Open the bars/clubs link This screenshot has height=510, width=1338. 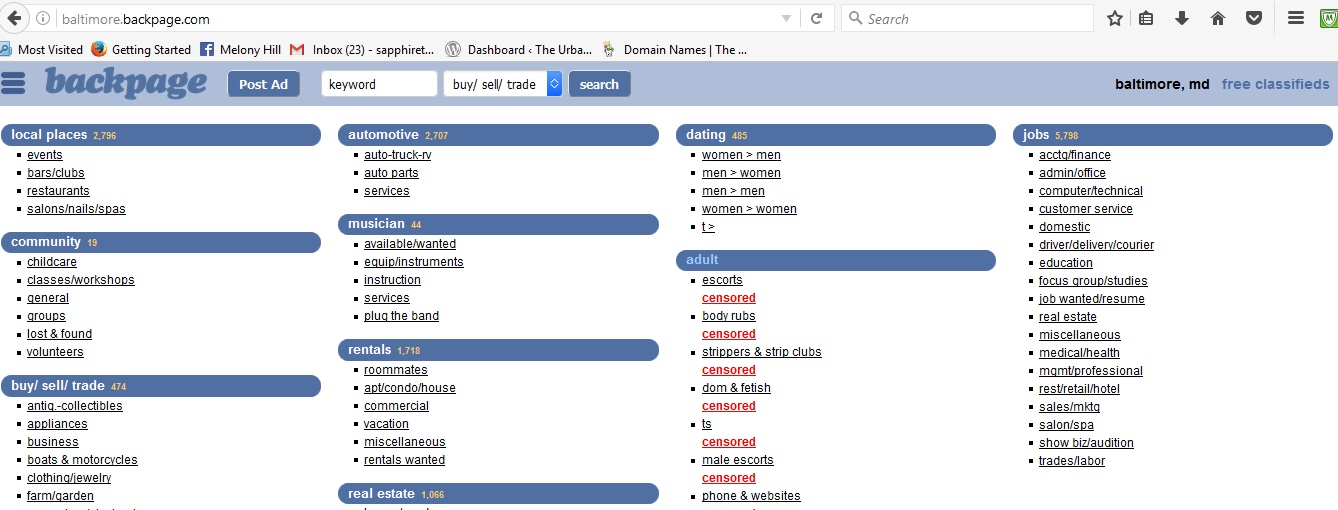click(56, 173)
